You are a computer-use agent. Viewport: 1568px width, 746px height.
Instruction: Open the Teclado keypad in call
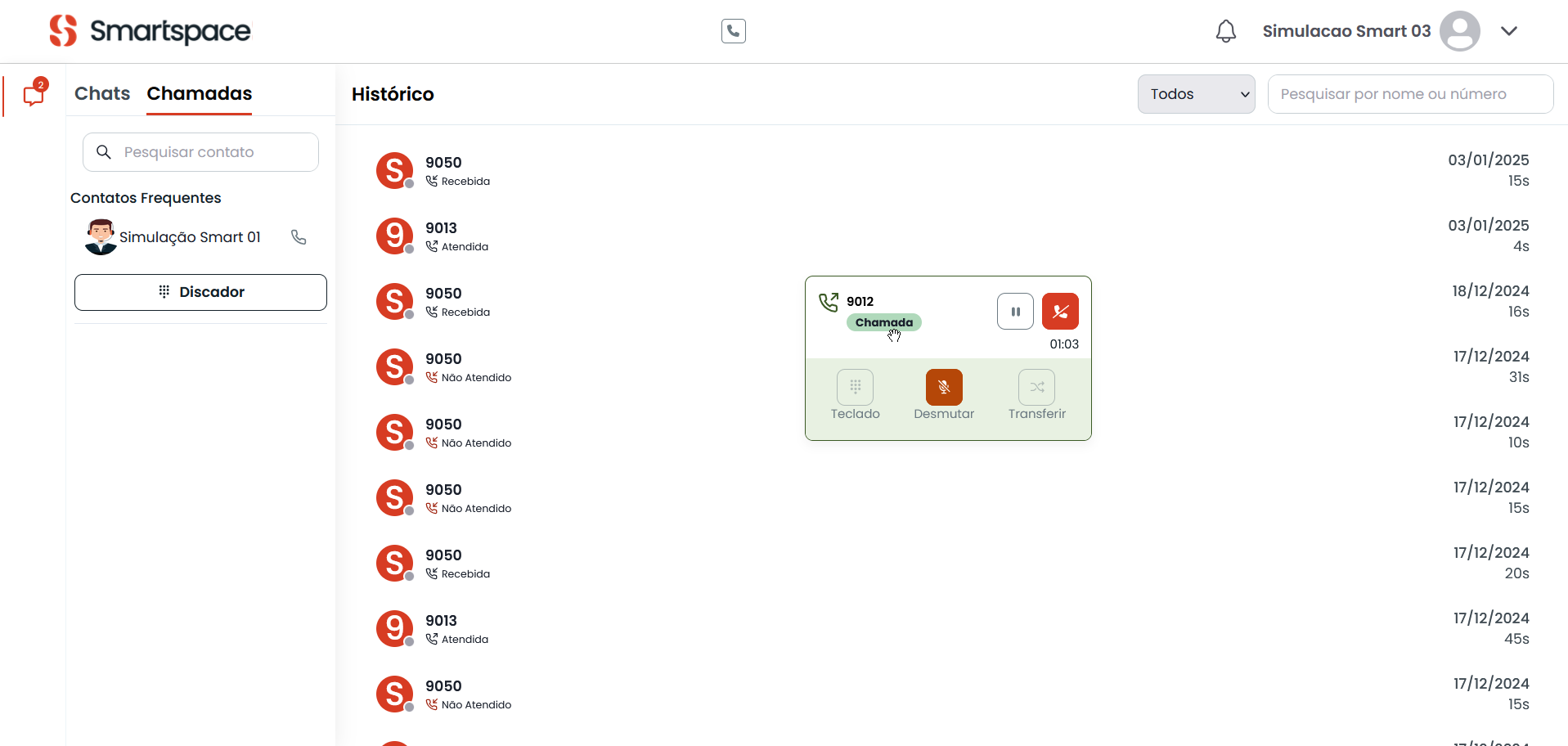click(x=855, y=388)
